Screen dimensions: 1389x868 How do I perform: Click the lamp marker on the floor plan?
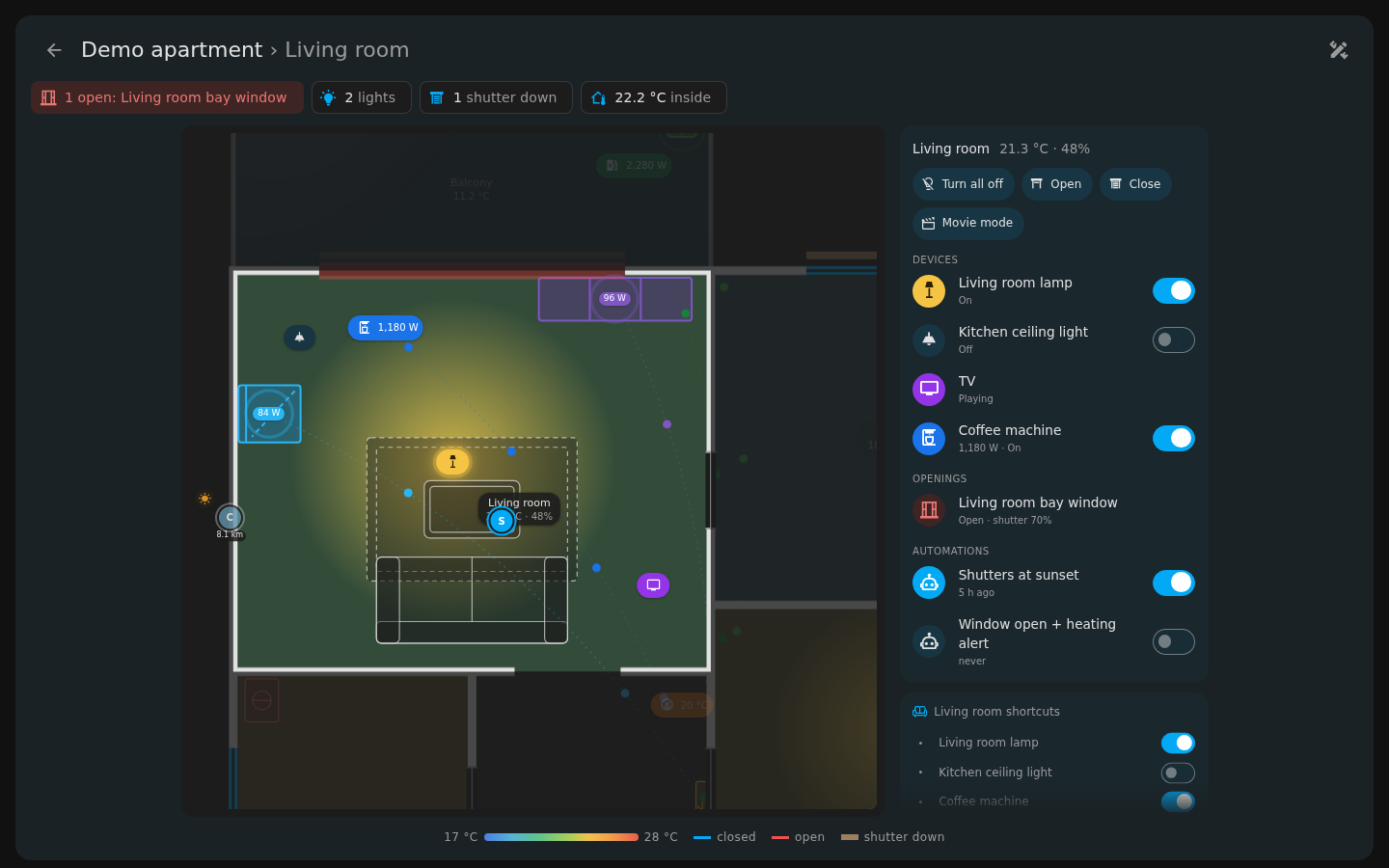[452, 462]
